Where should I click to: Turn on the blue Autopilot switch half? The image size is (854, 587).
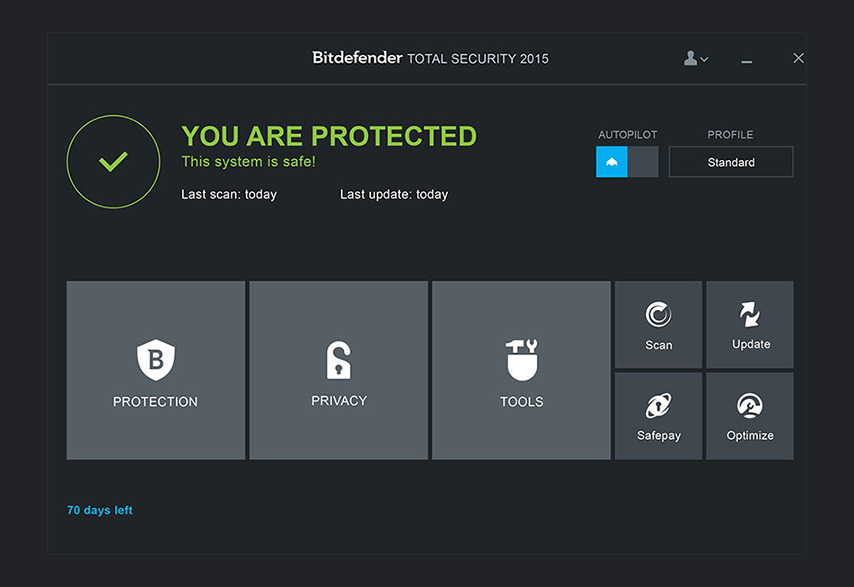point(611,162)
